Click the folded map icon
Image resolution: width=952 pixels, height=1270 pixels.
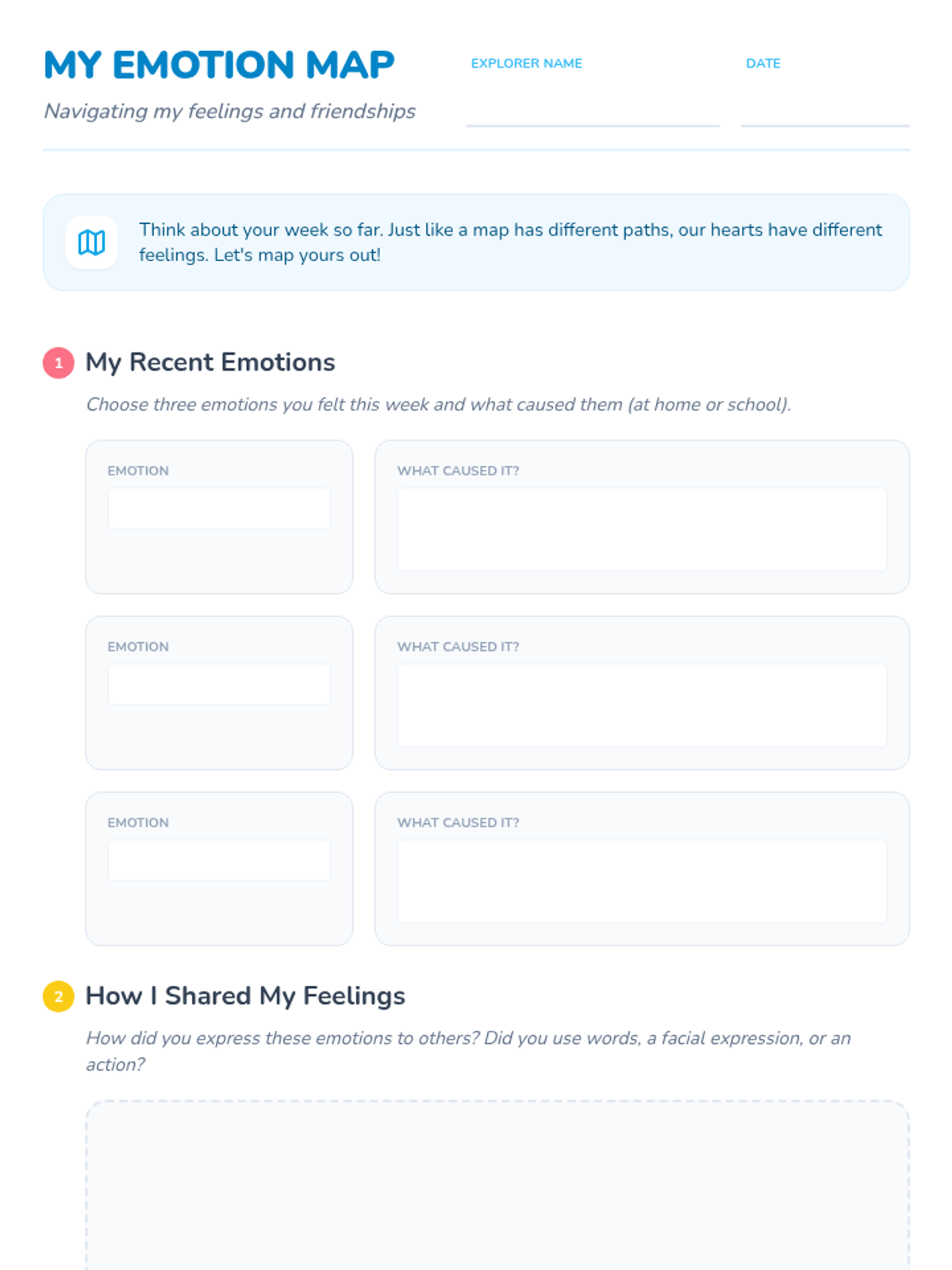[x=91, y=242]
